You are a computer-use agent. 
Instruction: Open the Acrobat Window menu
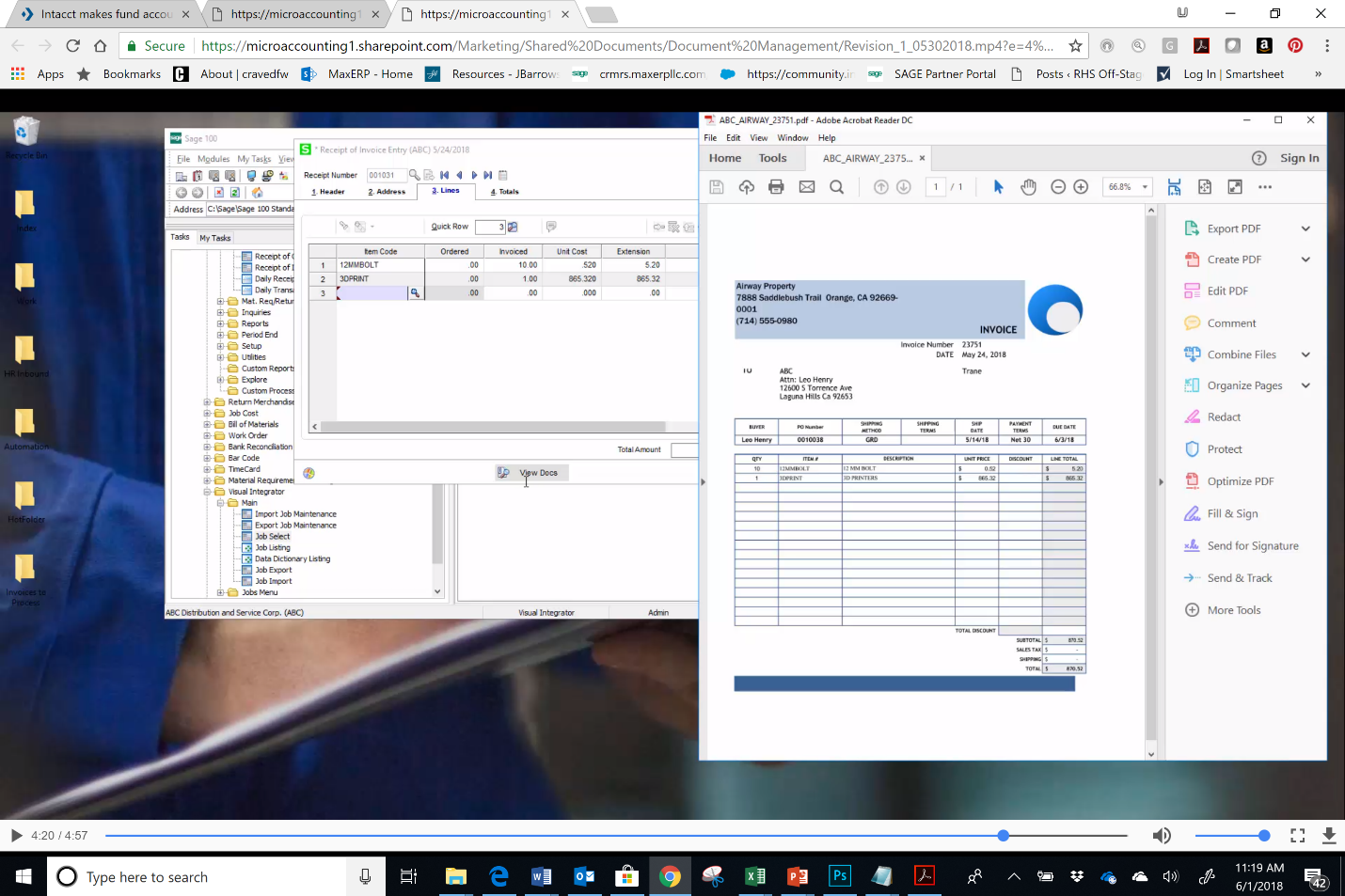793,138
